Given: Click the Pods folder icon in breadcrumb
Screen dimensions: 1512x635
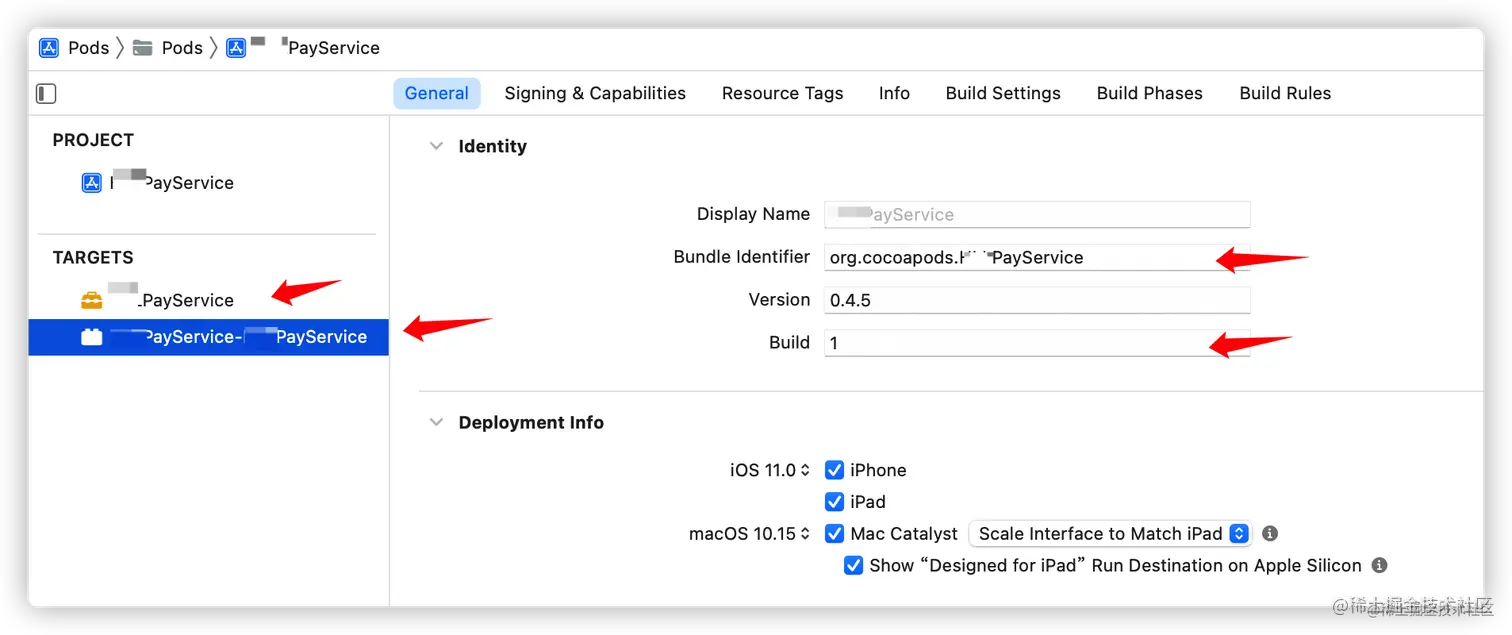Looking at the screenshot, I should [143, 48].
